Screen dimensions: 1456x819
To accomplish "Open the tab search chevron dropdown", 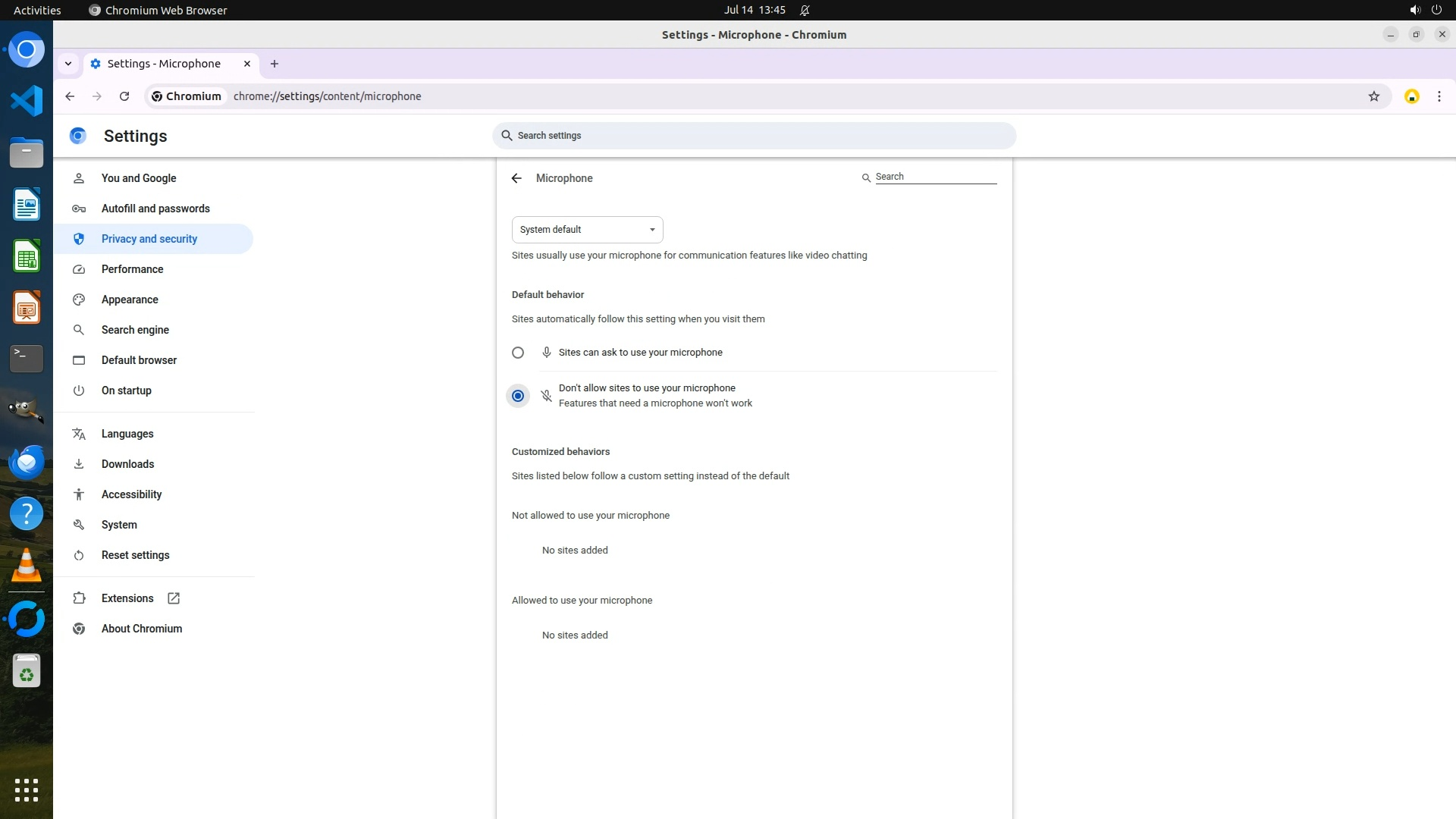I will tap(68, 64).
